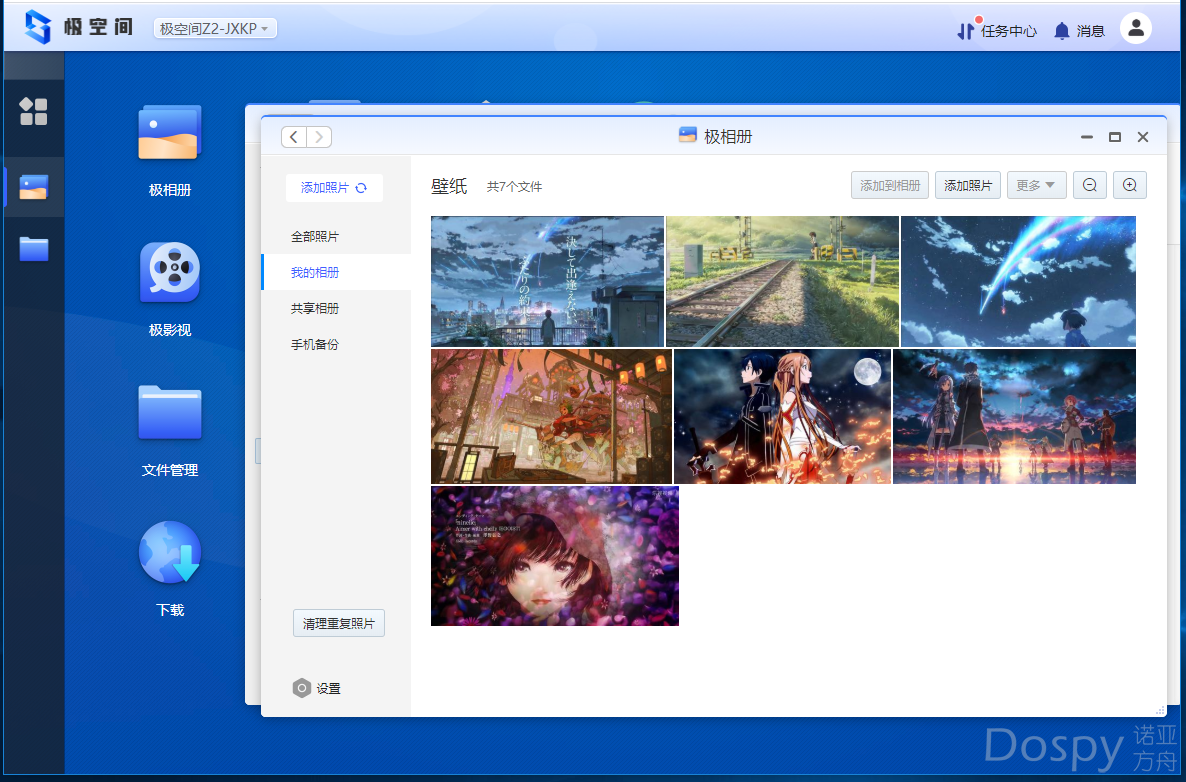Viewport: 1186px width, 782px height.
Task: Launch the 极影视 desktop icon
Action: pyautogui.click(x=170, y=272)
